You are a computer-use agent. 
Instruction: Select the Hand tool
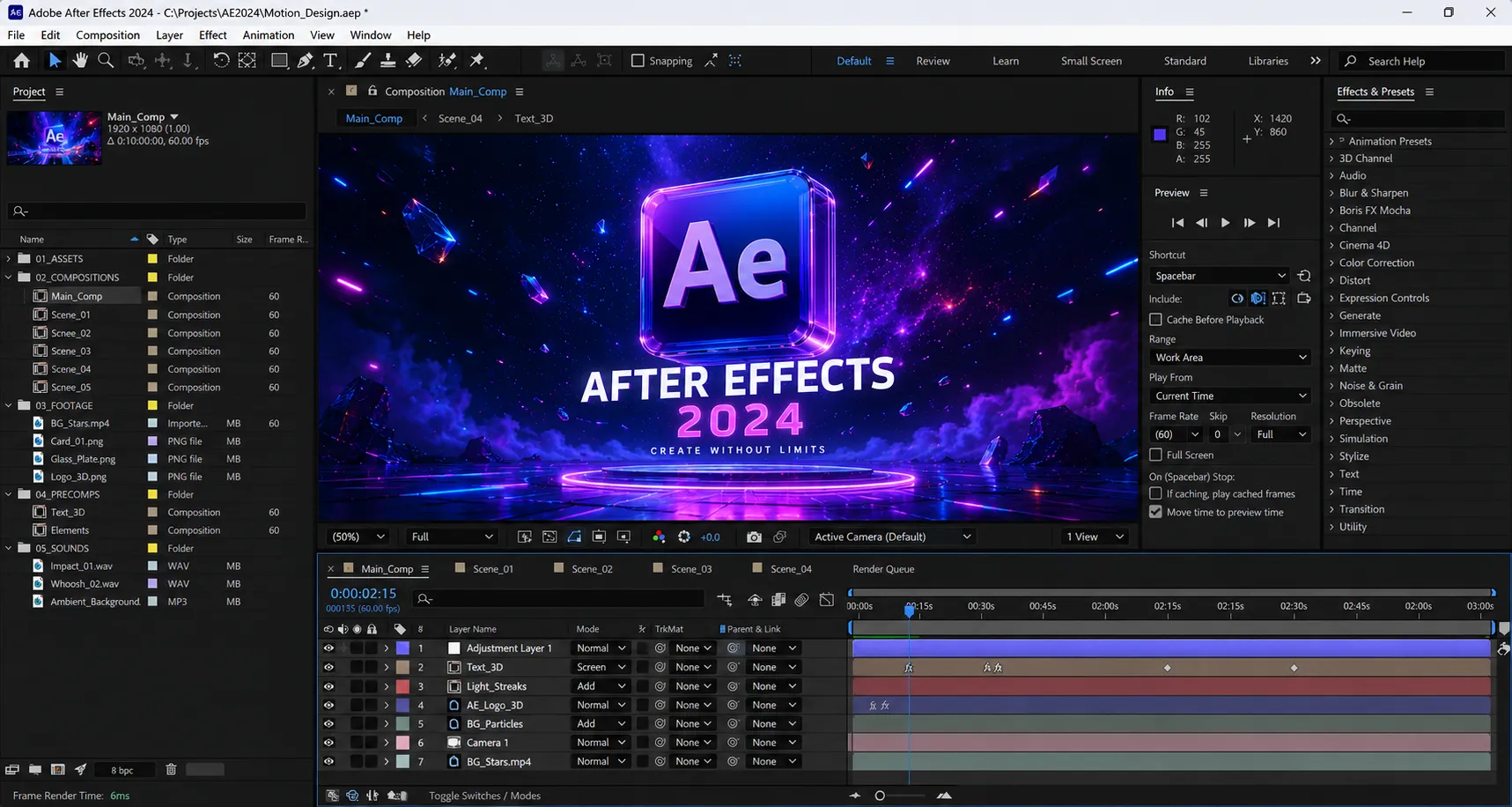(80, 61)
